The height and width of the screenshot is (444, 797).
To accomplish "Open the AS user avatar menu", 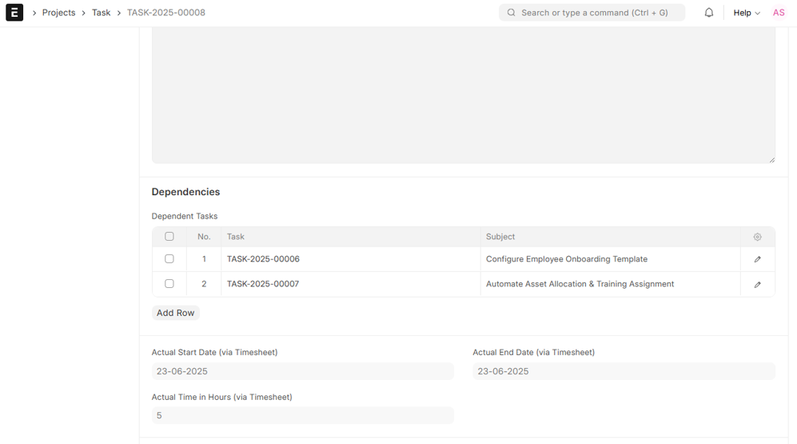I will click(778, 13).
